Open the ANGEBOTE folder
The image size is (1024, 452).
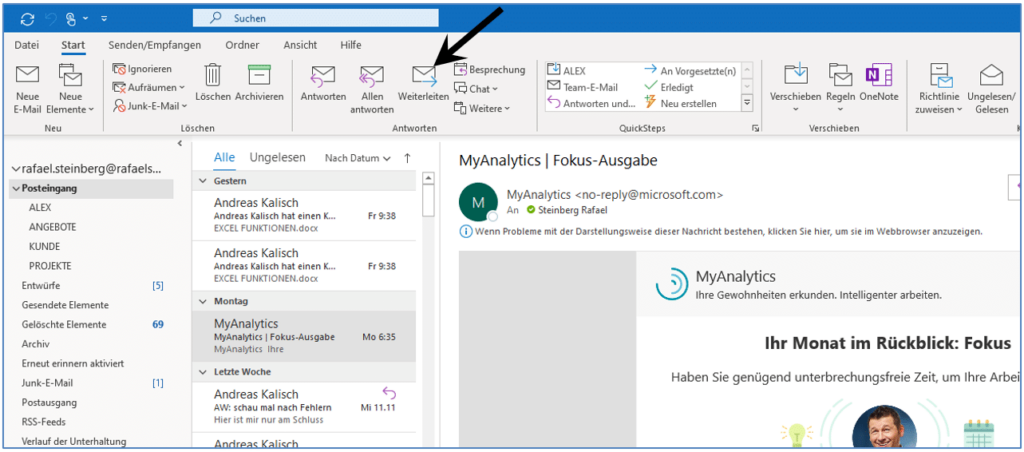coord(52,227)
